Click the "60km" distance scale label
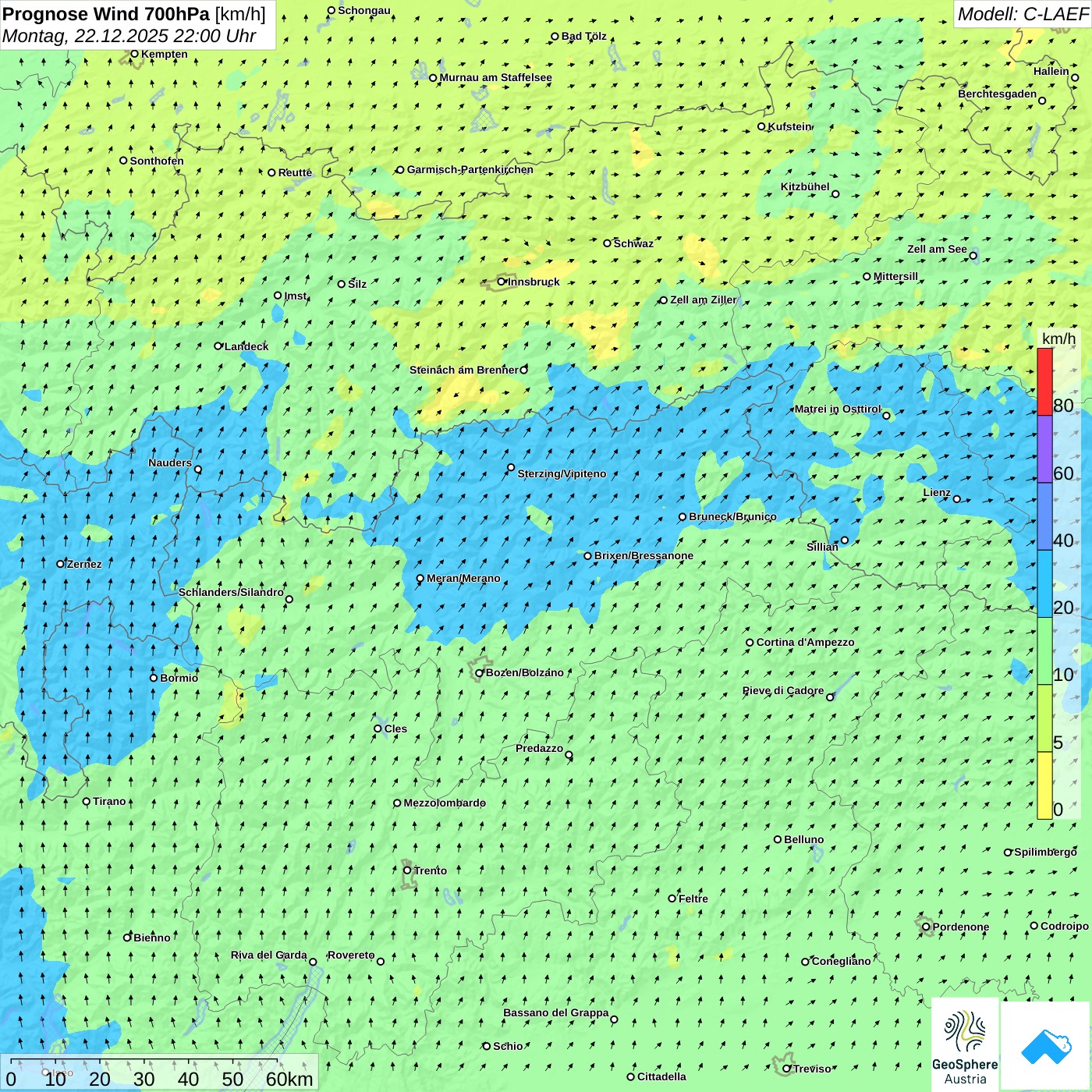1092x1092 pixels. pyautogui.click(x=289, y=1079)
